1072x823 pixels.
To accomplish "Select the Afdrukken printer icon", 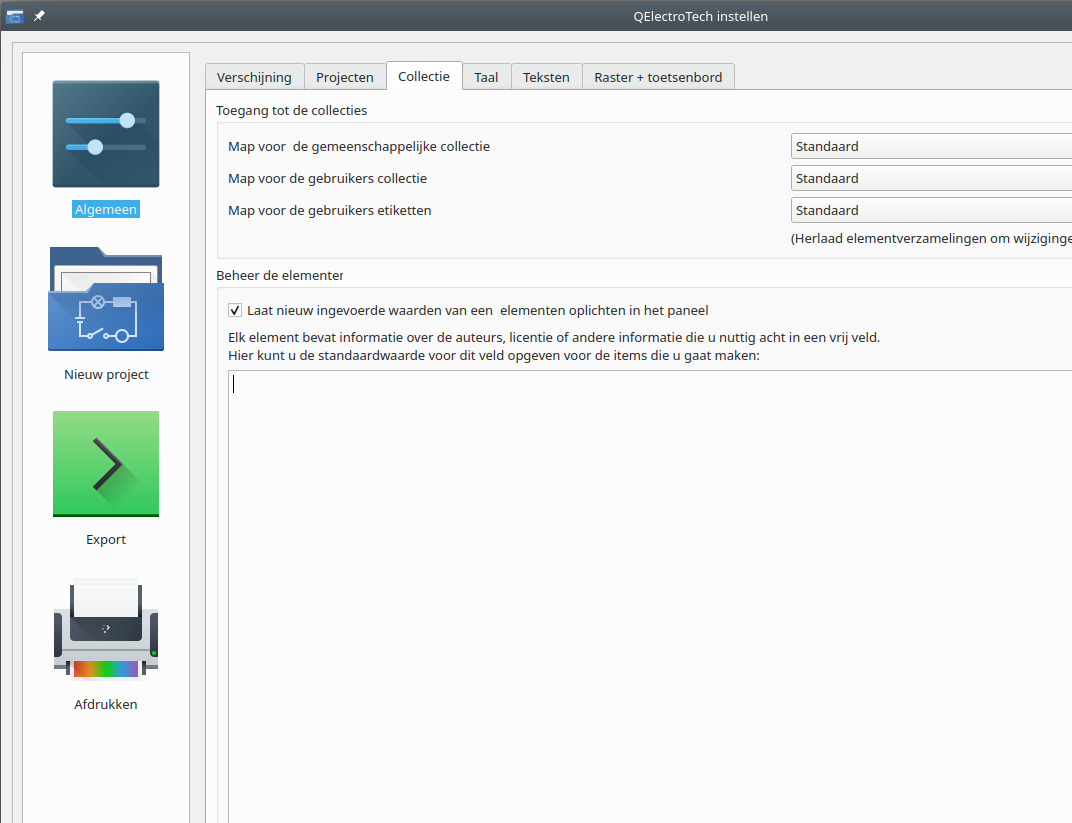I will [x=106, y=629].
